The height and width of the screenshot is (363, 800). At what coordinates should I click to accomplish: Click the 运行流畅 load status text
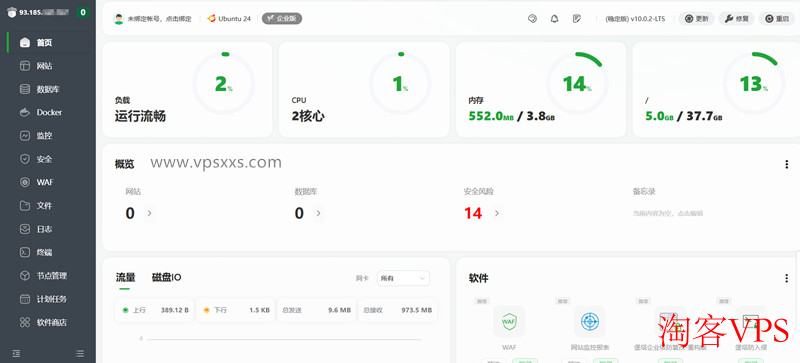[x=140, y=116]
